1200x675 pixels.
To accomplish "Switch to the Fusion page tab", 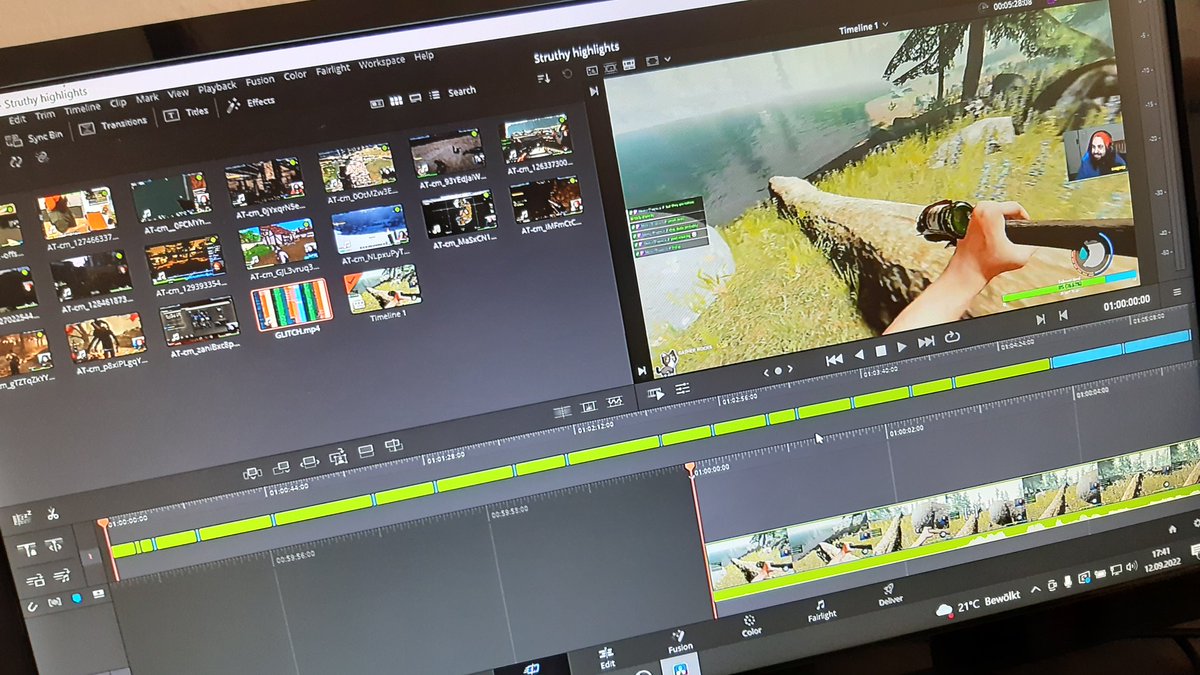I will click(680, 641).
